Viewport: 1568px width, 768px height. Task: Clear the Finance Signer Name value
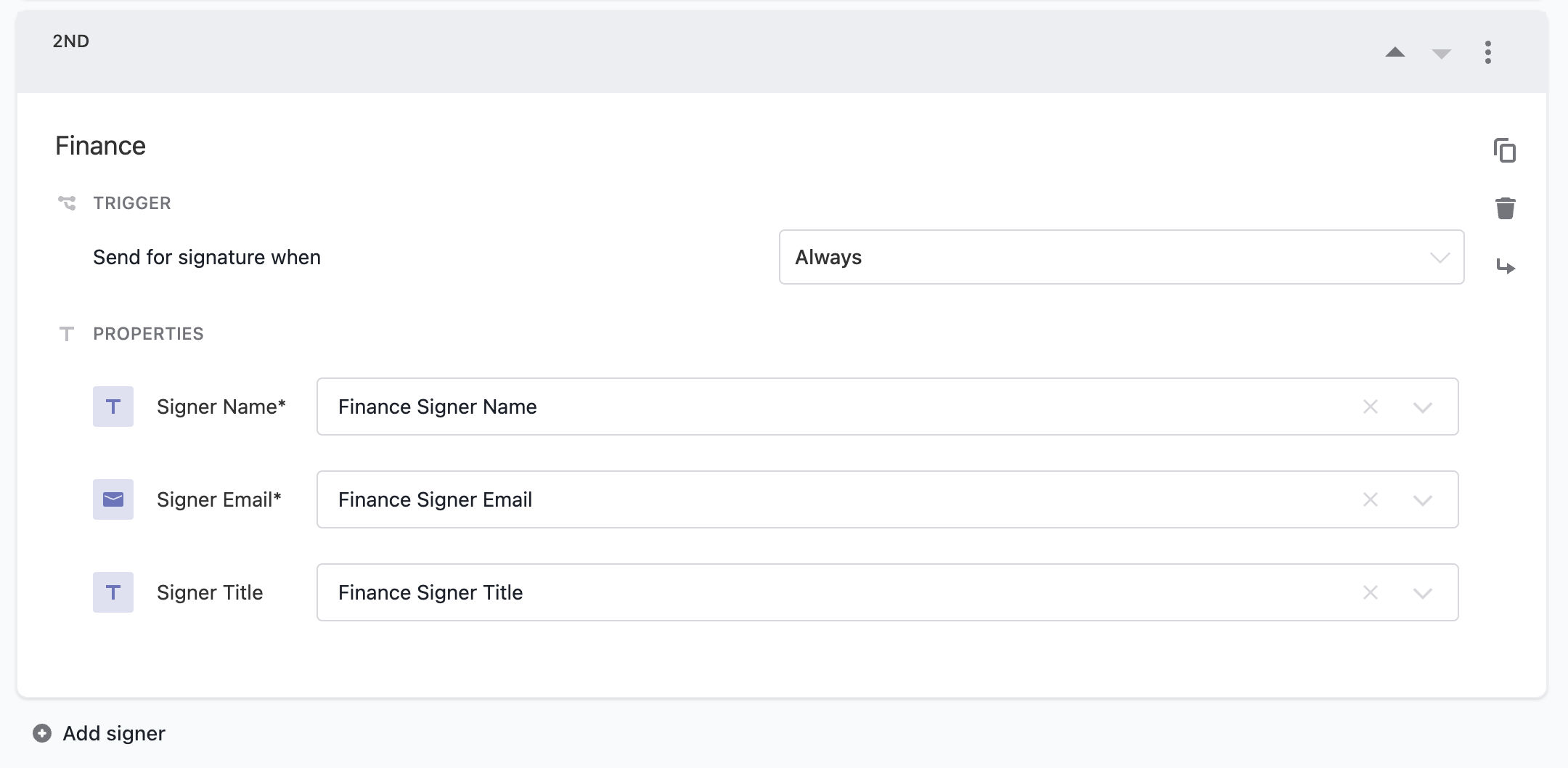pos(1371,407)
